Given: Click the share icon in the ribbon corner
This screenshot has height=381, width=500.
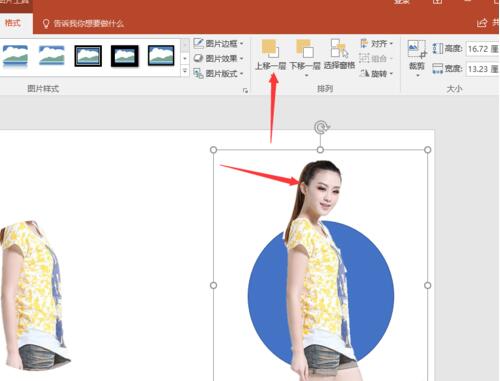Looking at the screenshot, I should (x=482, y=23).
